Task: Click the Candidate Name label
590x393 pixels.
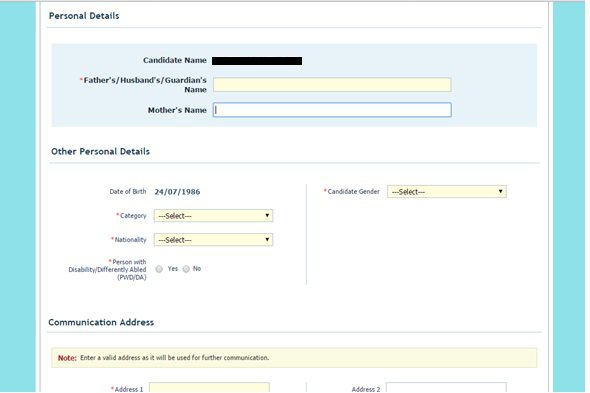Action: click(x=175, y=60)
